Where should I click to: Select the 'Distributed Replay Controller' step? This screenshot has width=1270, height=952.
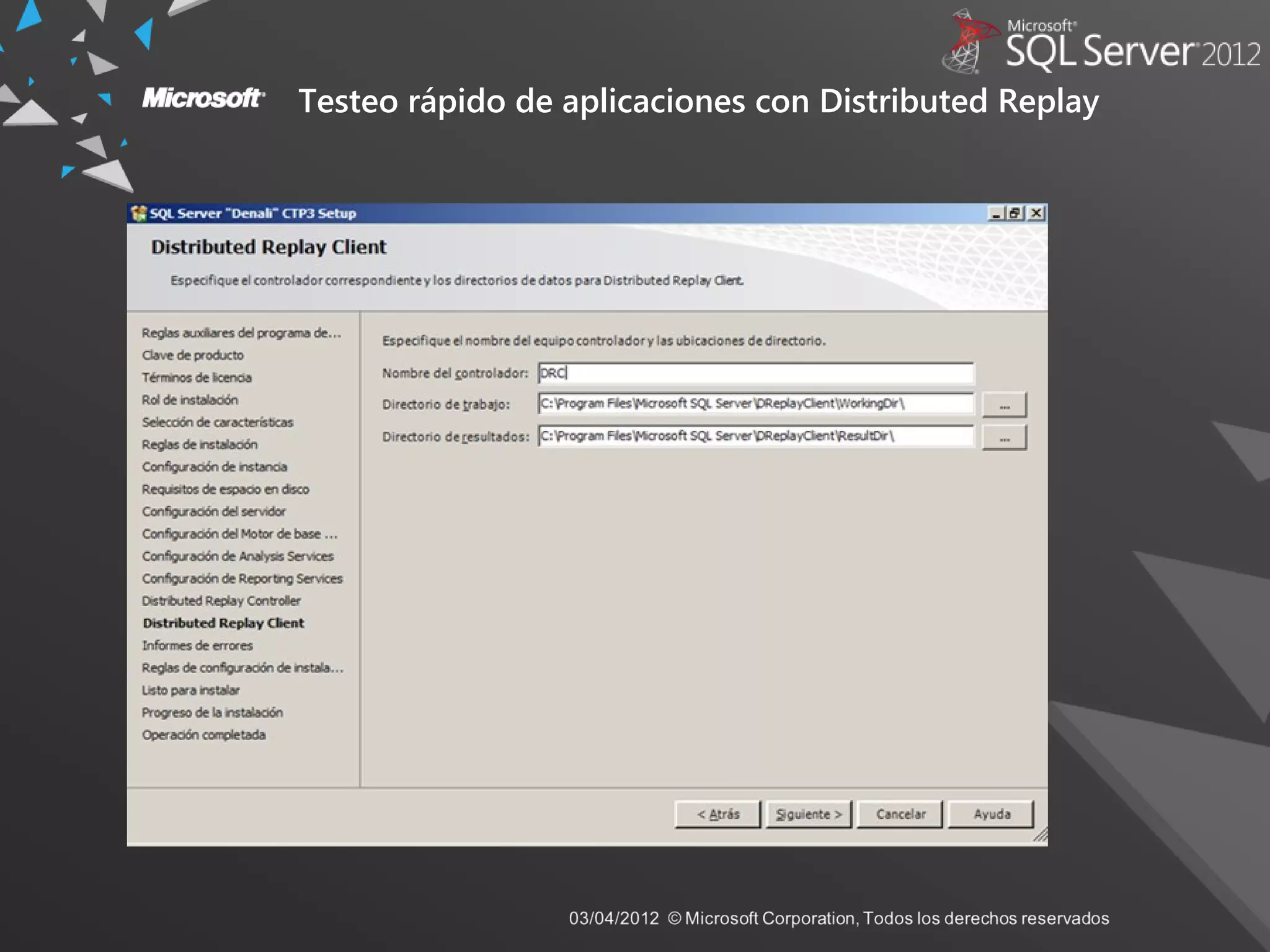pos(221,601)
